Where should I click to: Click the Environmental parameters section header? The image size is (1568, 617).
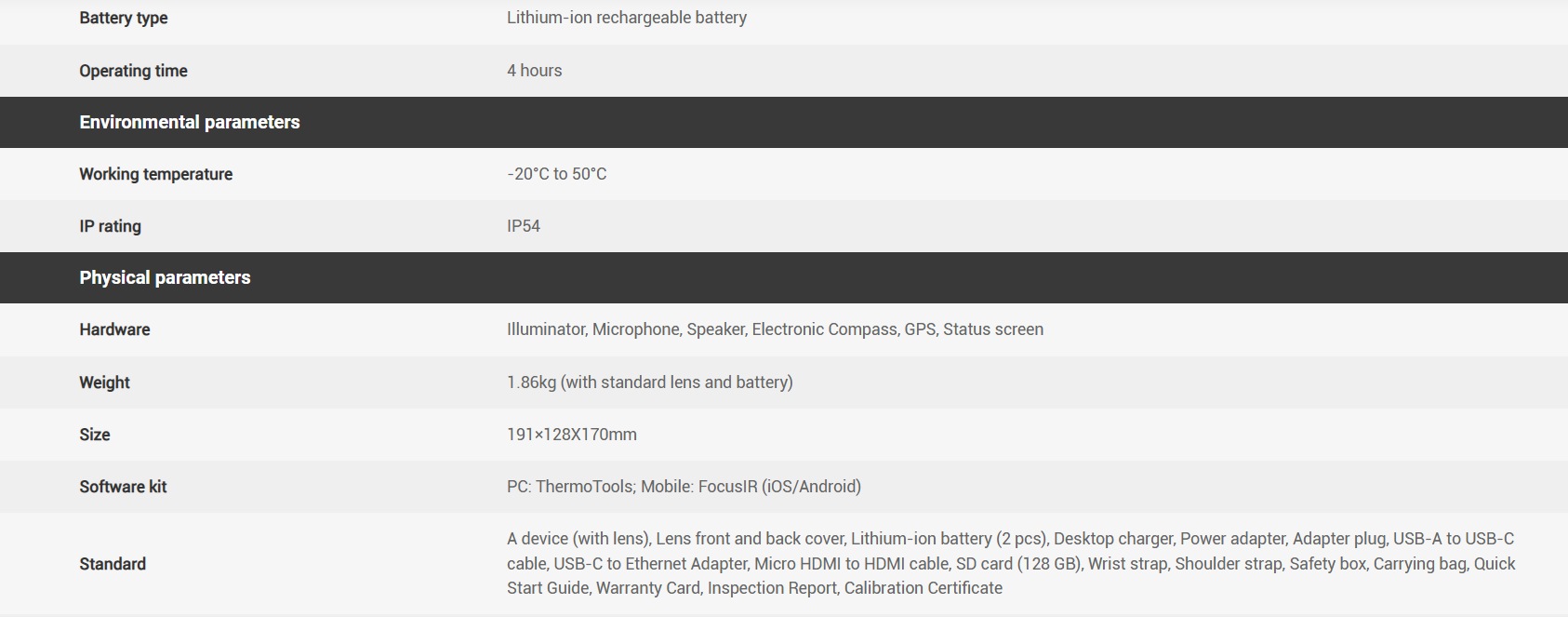pos(190,122)
